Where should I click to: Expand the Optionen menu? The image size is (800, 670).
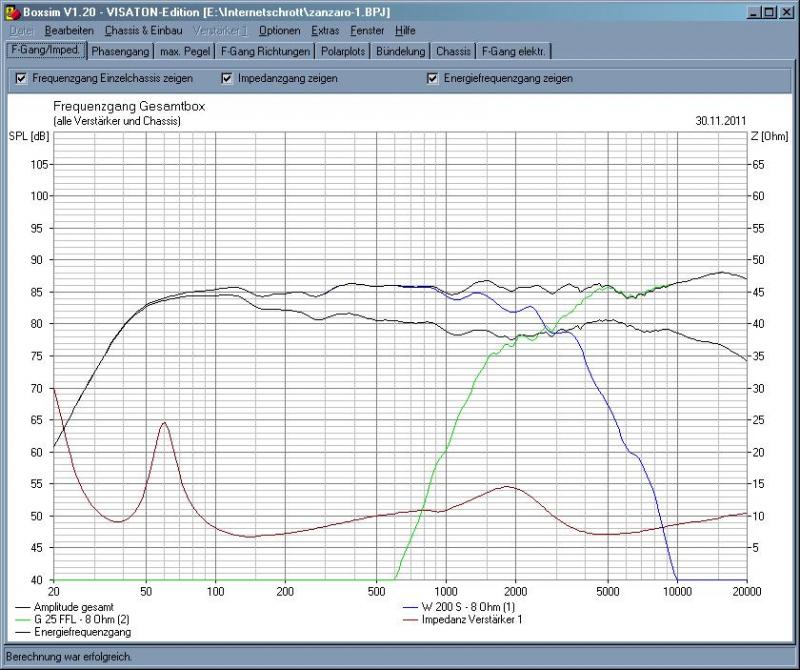point(279,31)
